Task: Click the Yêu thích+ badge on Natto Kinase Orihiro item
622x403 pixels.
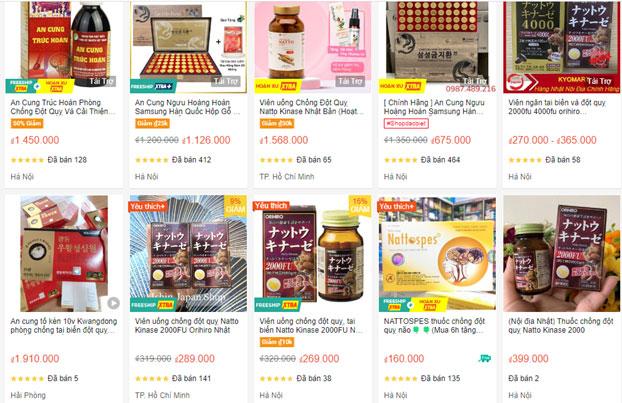Action: pos(148,206)
